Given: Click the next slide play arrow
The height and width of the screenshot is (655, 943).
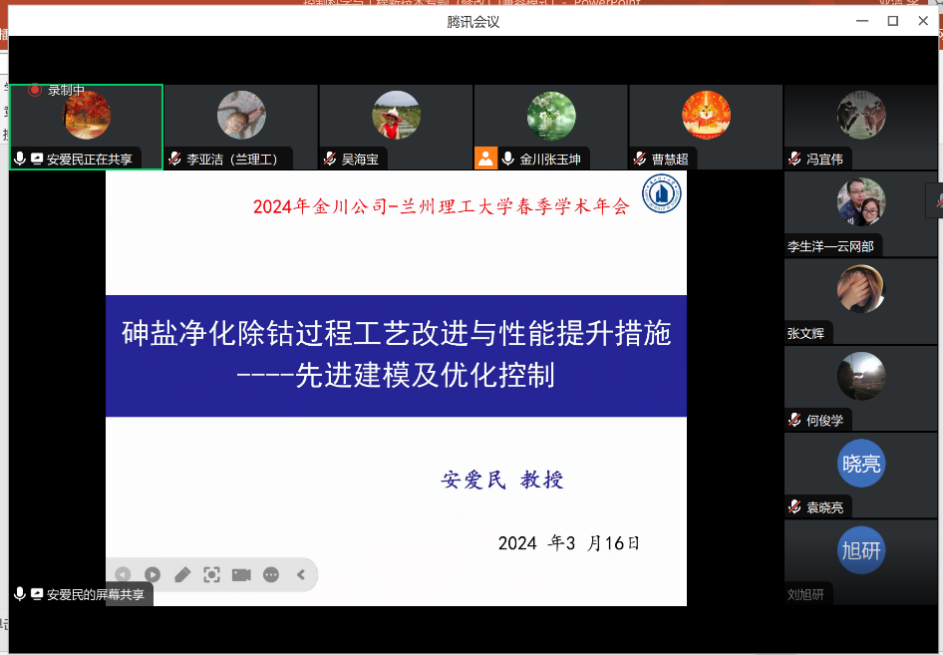Looking at the screenshot, I should click(152, 574).
